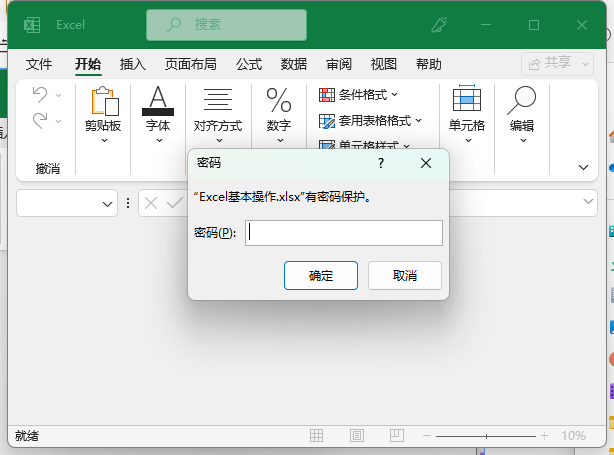Expand the 单元格 group chevron
Image resolution: width=614 pixels, height=455 pixels.
click(468, 140)
